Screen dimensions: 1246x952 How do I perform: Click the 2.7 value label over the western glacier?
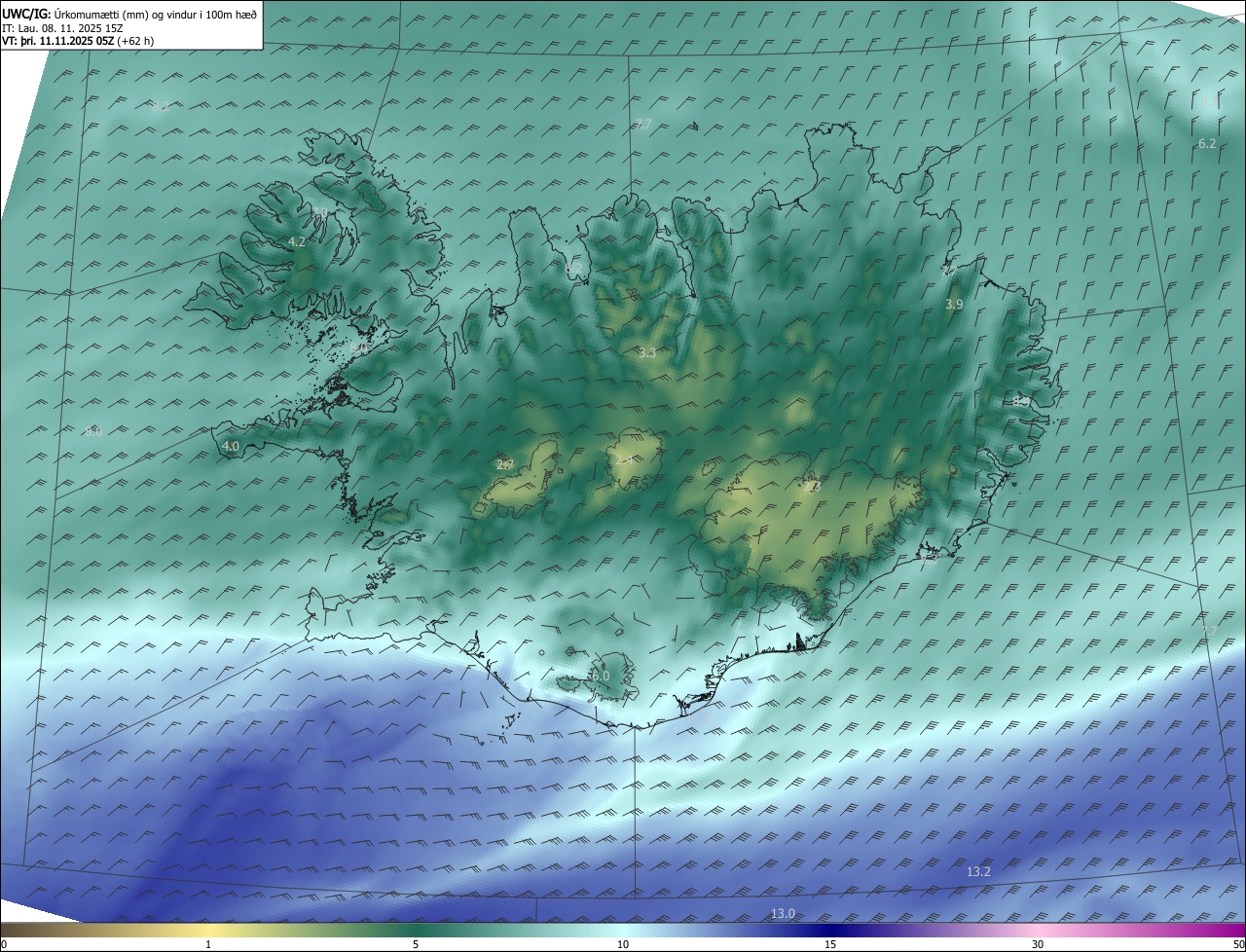click(x=504, y=465)
